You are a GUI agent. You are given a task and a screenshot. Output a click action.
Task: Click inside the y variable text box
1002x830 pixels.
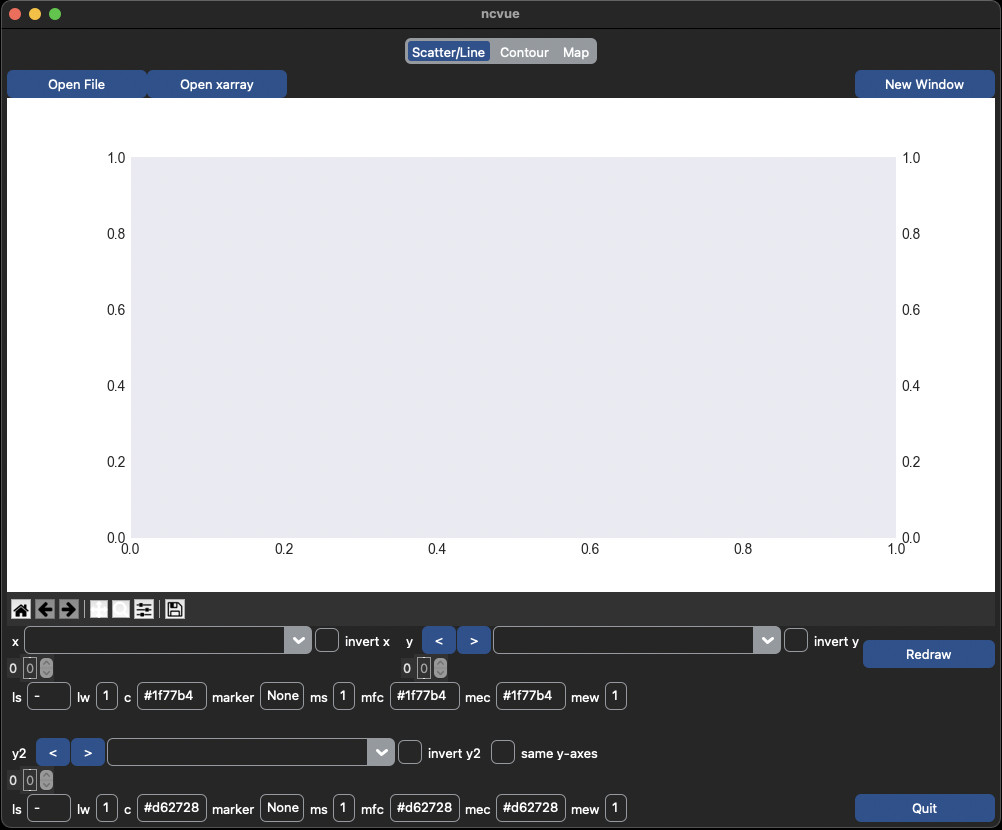(623, 640)
